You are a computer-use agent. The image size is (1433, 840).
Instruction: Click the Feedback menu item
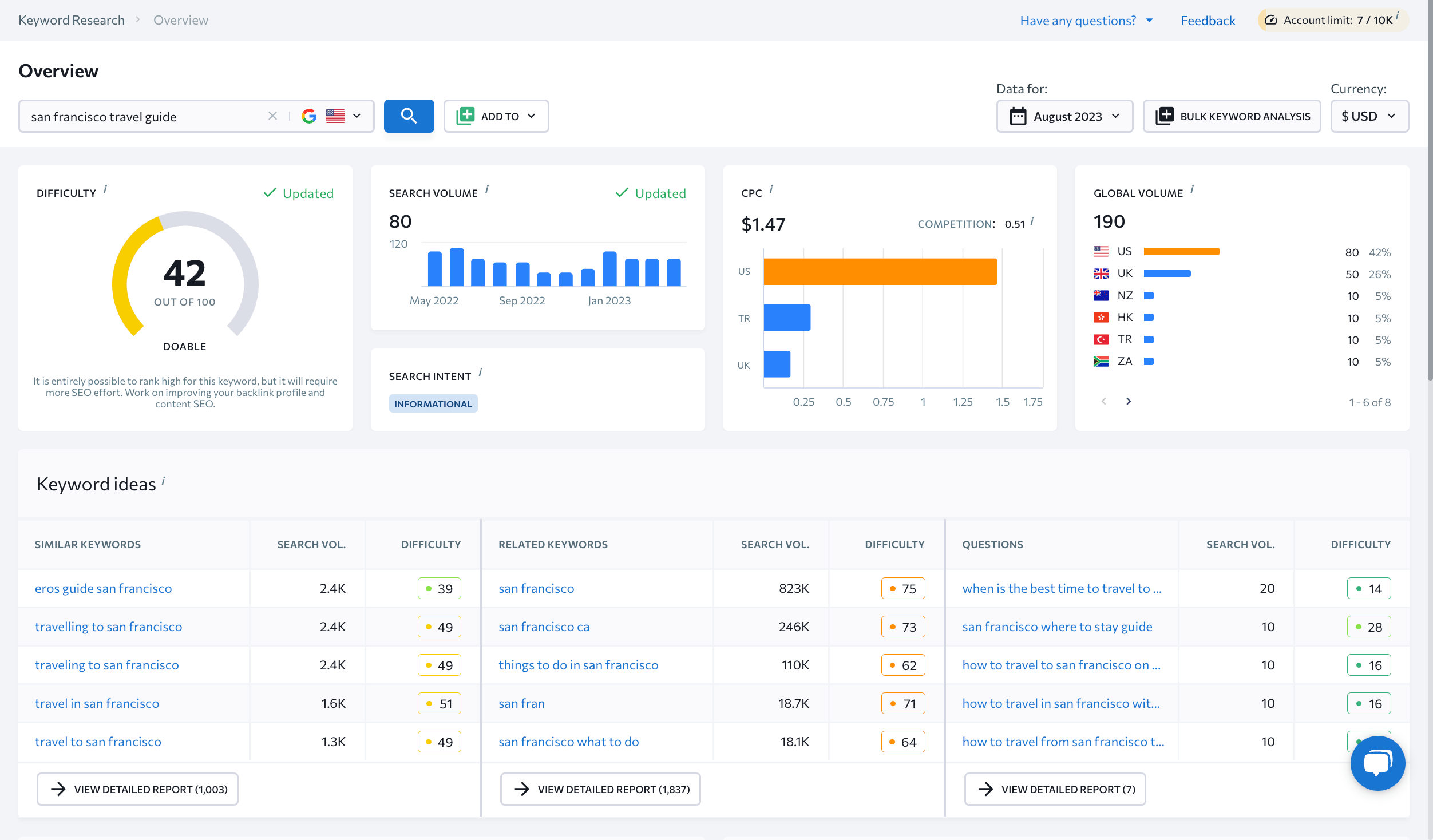pos(1208,19)
